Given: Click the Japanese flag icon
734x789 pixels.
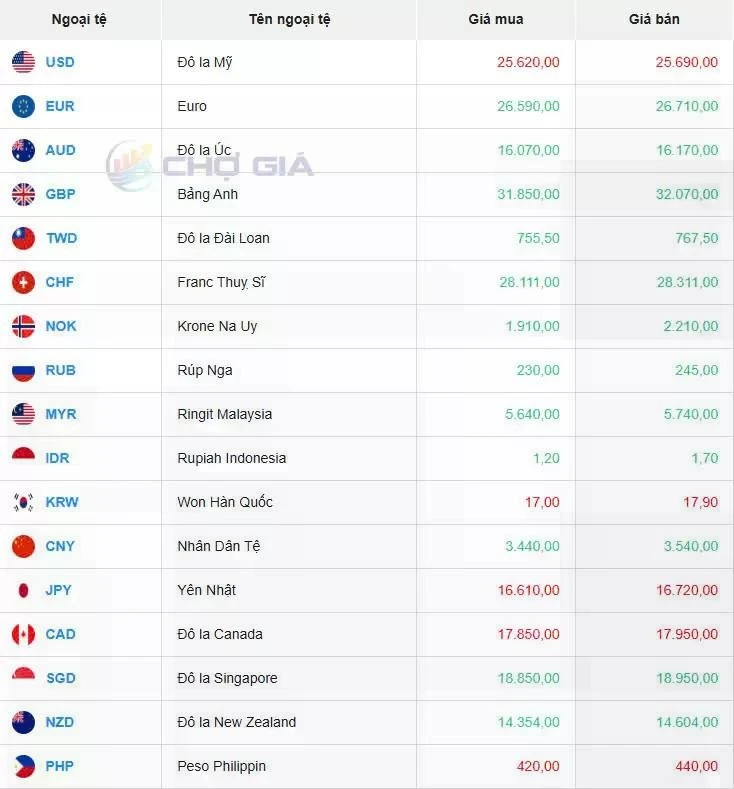Looking at the screenshot, I should [23, 590].
